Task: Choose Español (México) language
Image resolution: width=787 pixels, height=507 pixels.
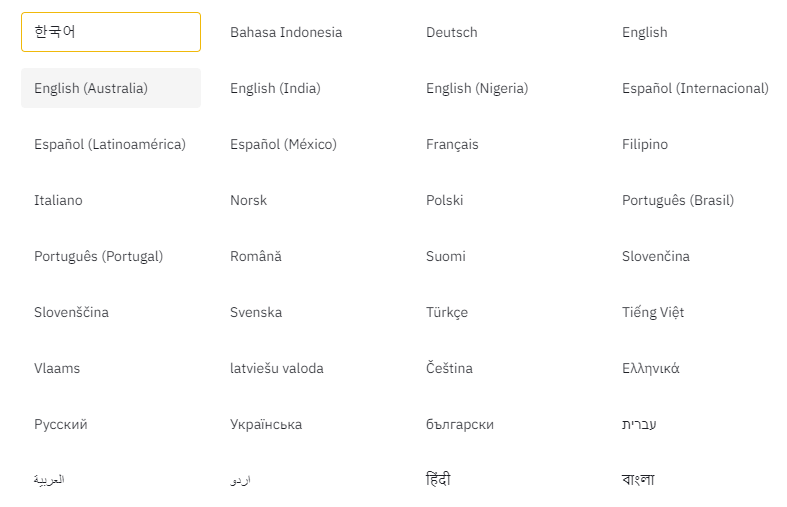Action: click(283, 145)
